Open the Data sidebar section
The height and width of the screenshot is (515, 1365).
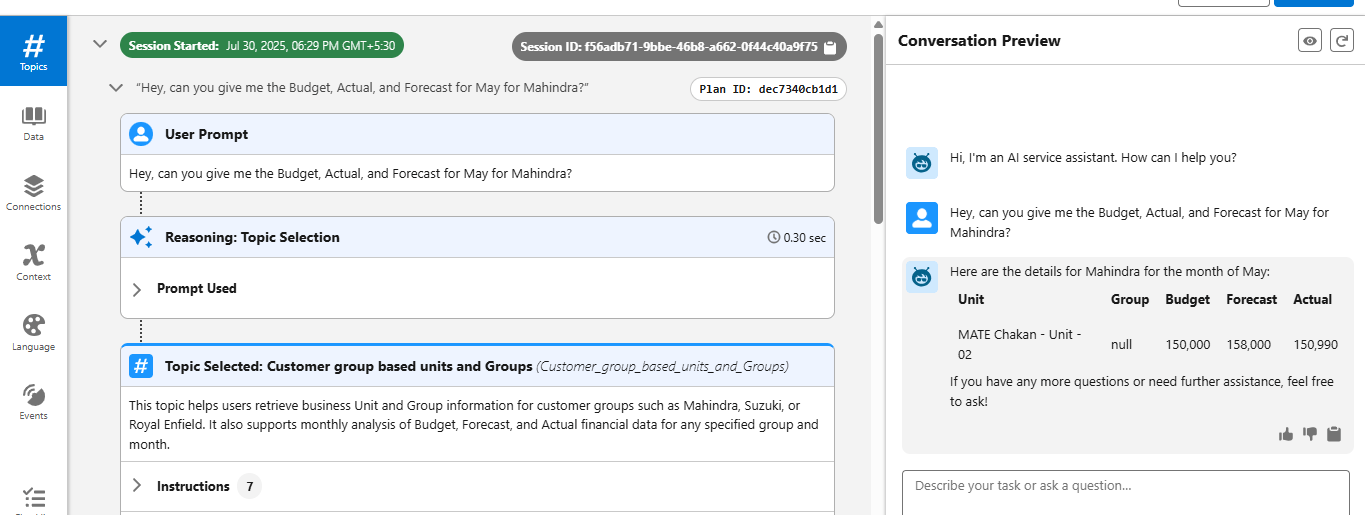pyautogui.click(x=33, y=123)
